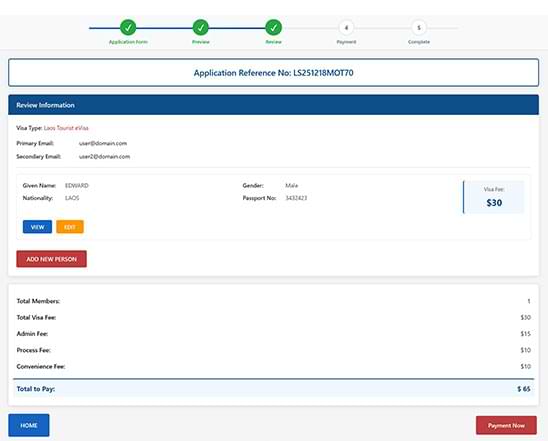Click the nationality value LAOS

pyautogui.click(x=72, y=198)
